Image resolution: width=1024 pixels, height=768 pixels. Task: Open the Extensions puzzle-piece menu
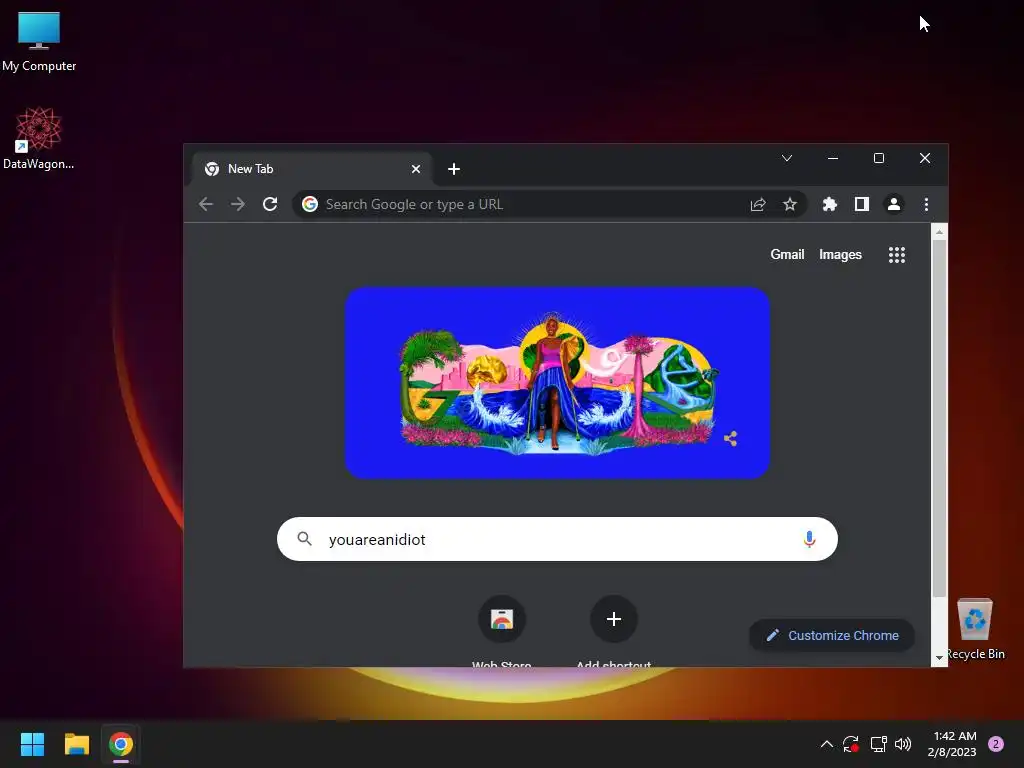click(x=829, y=204)
